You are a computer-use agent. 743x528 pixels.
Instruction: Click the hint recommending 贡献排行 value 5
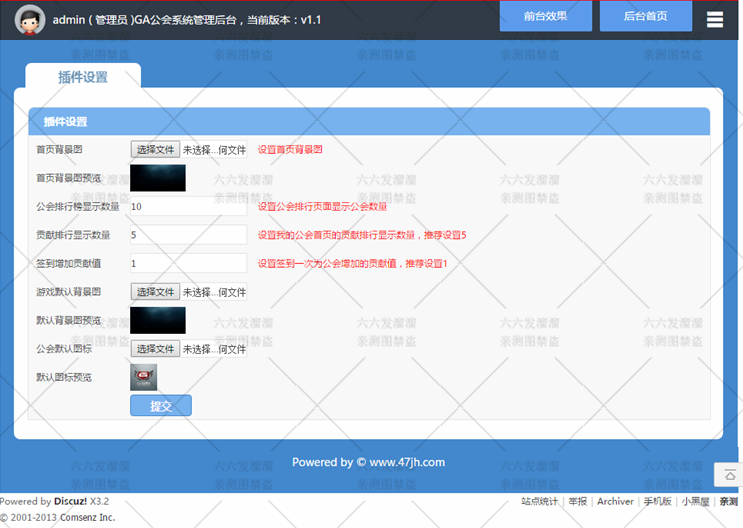(362, 235)
